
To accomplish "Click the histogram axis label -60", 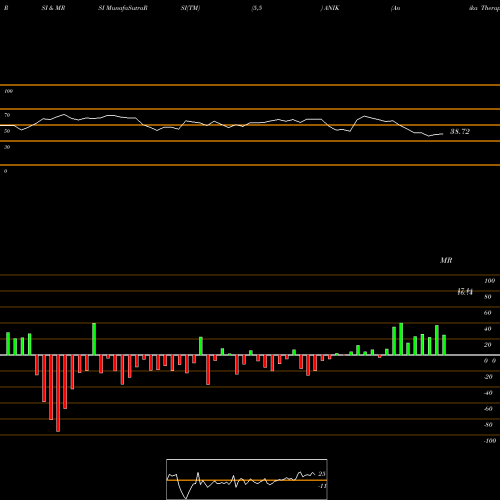I will tap(488, 409).
